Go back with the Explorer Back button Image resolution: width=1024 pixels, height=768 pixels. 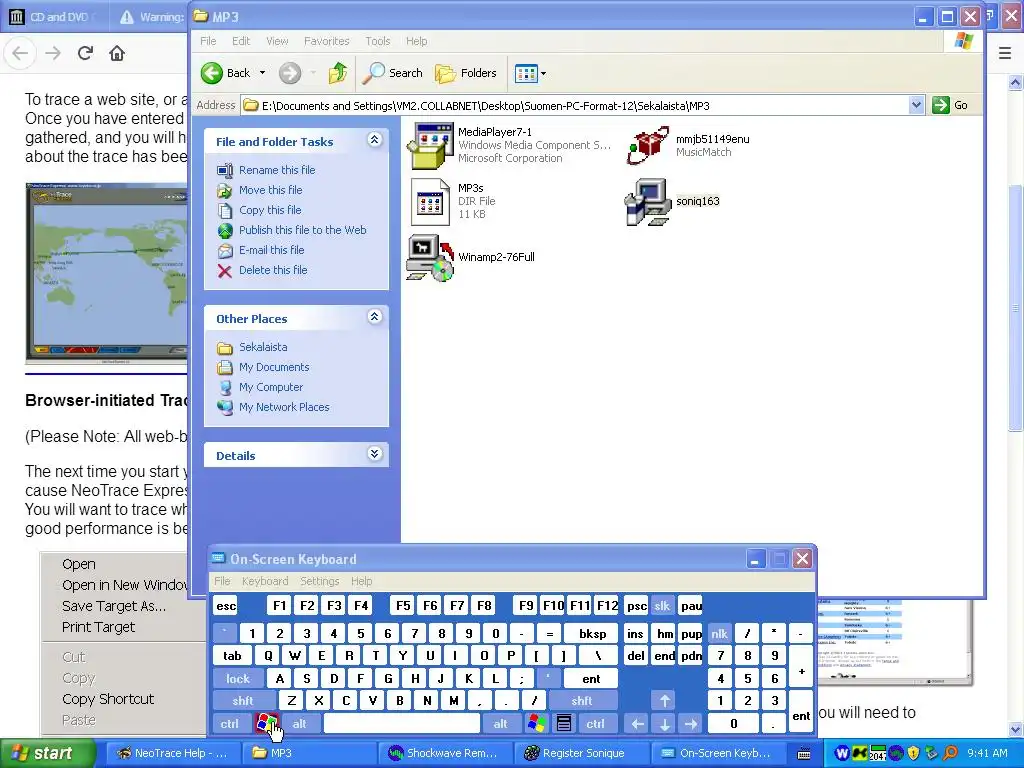tap(225, 73)
